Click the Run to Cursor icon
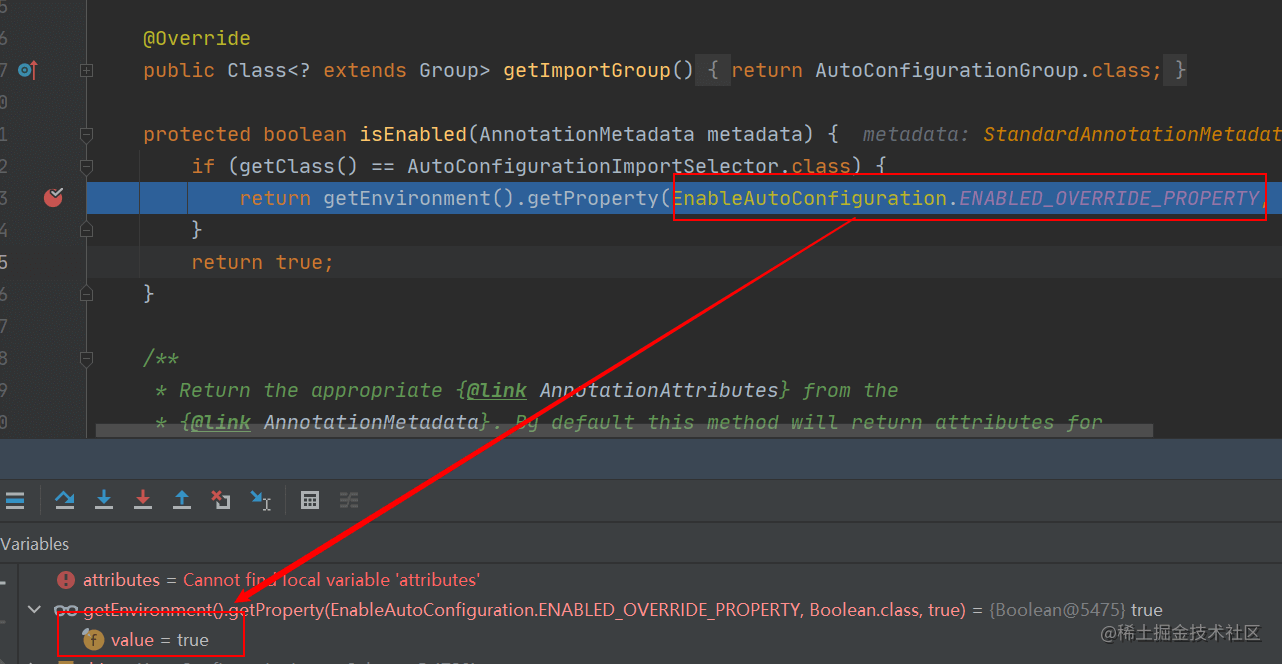Image resolution: width=1282 pixels, height=664 pixels. point(261,500)
